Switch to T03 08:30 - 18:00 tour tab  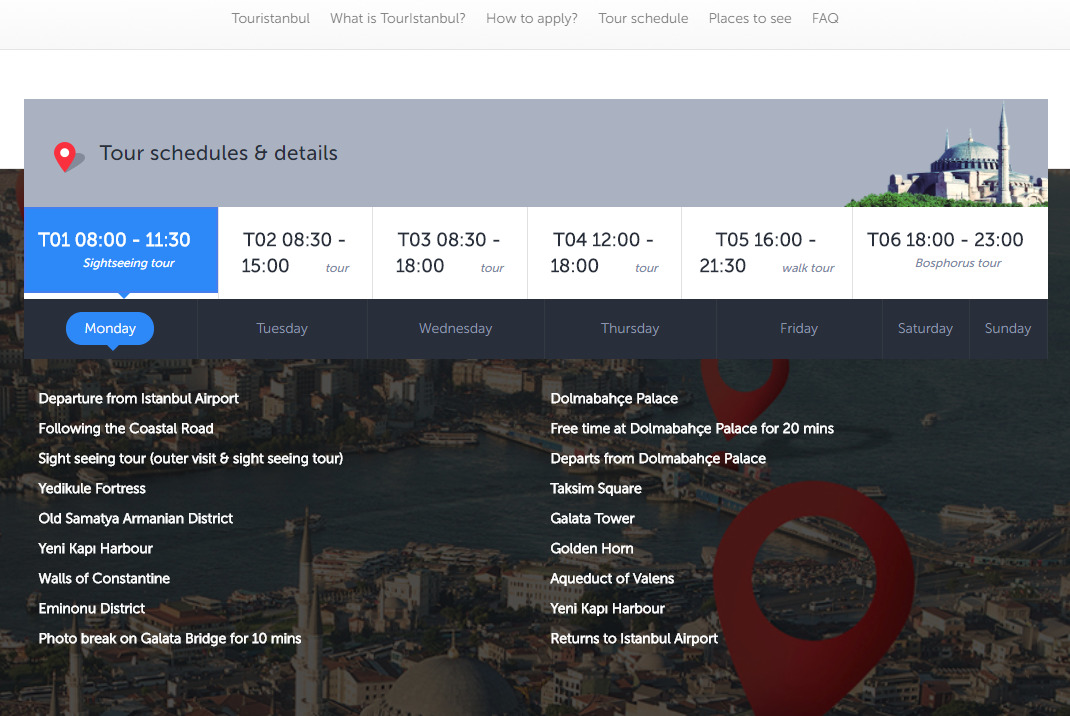pos(450,253)
